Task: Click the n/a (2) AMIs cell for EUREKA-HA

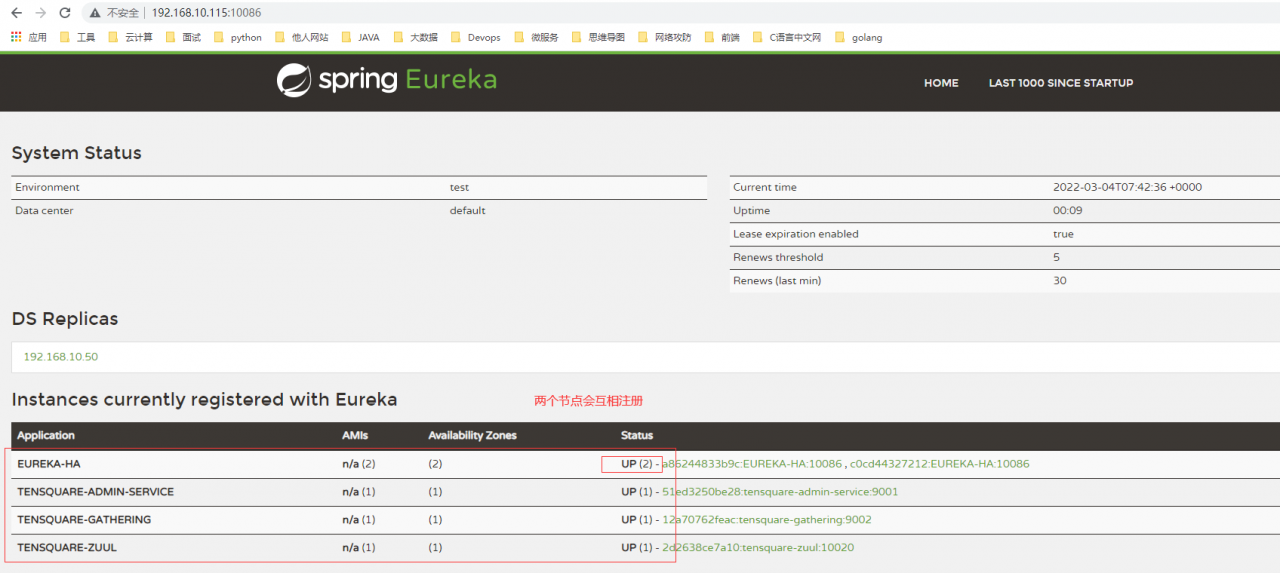Action: 358,464
